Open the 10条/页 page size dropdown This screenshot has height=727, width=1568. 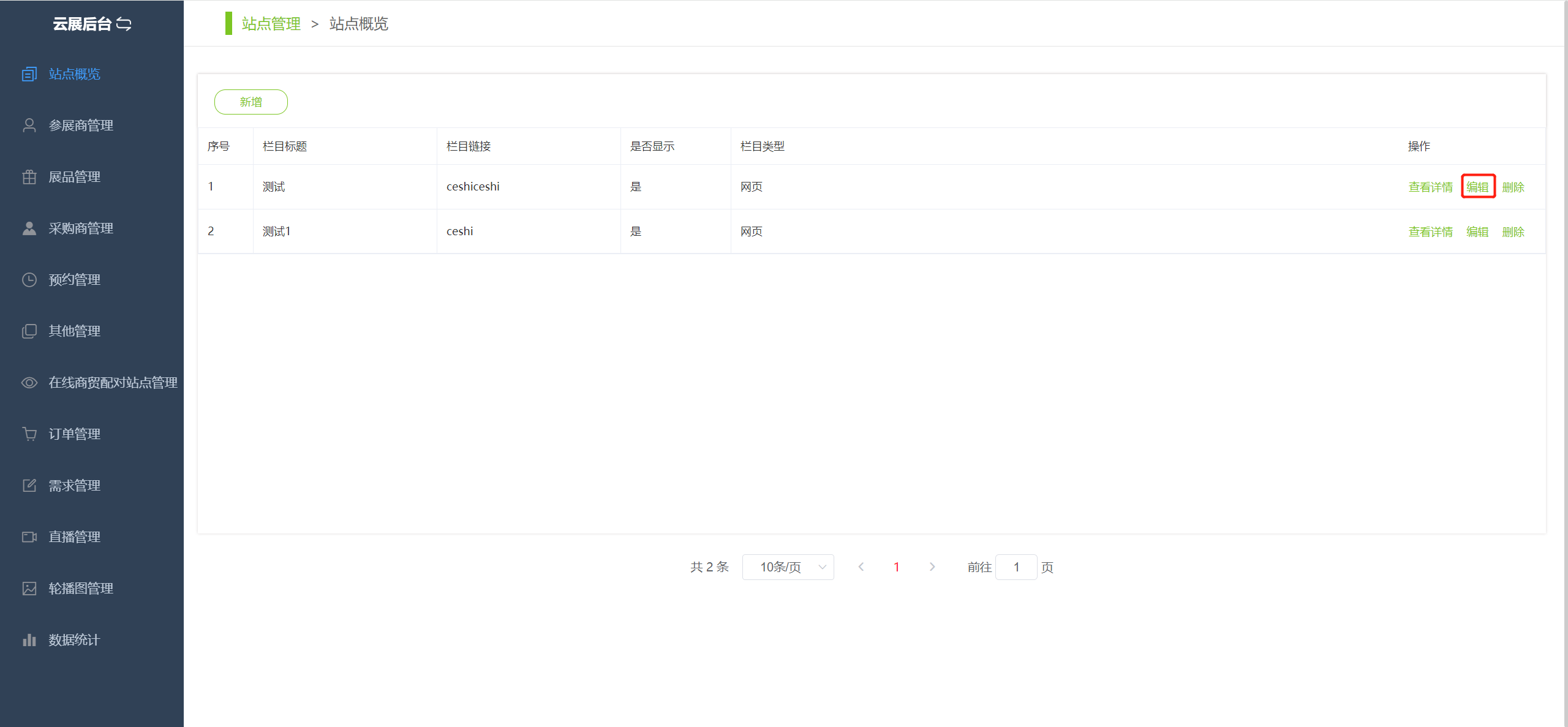[788, 567]
